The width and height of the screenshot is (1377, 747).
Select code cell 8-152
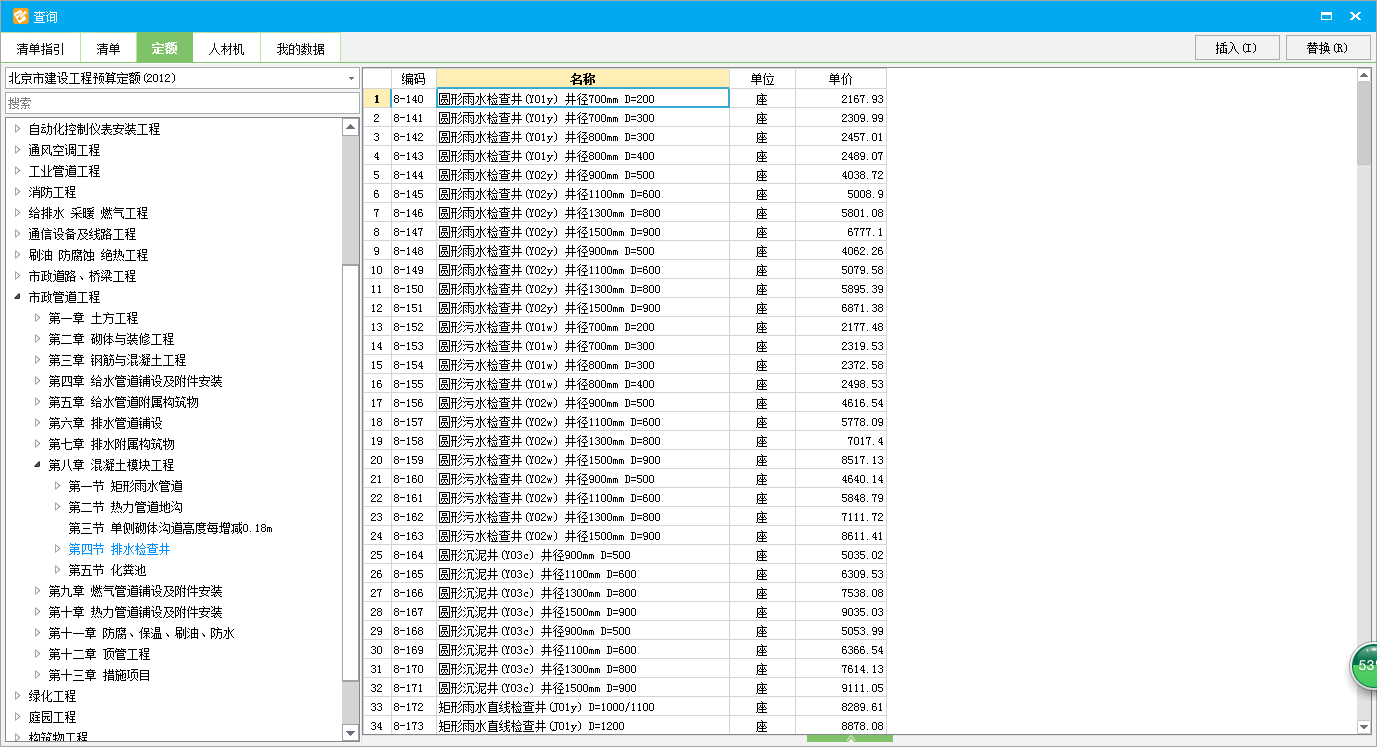(x=413, y=327)
